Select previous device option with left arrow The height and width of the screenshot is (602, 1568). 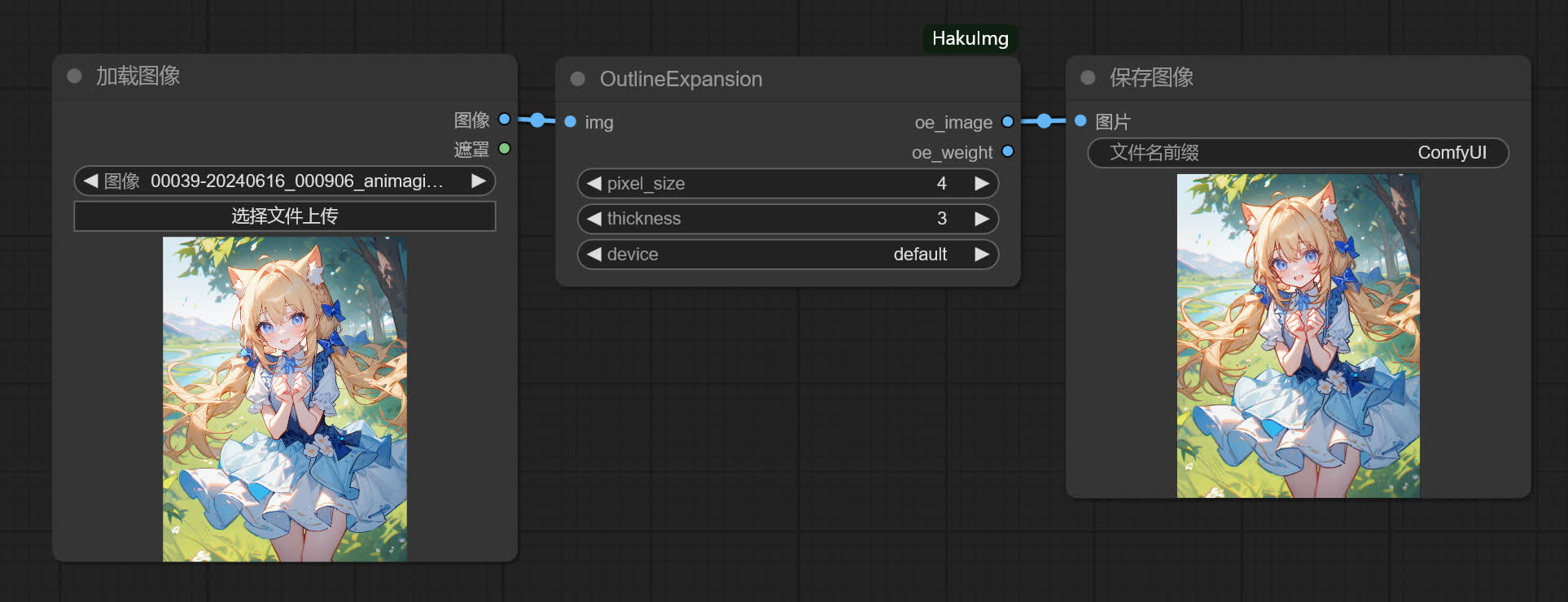(594, 254)
